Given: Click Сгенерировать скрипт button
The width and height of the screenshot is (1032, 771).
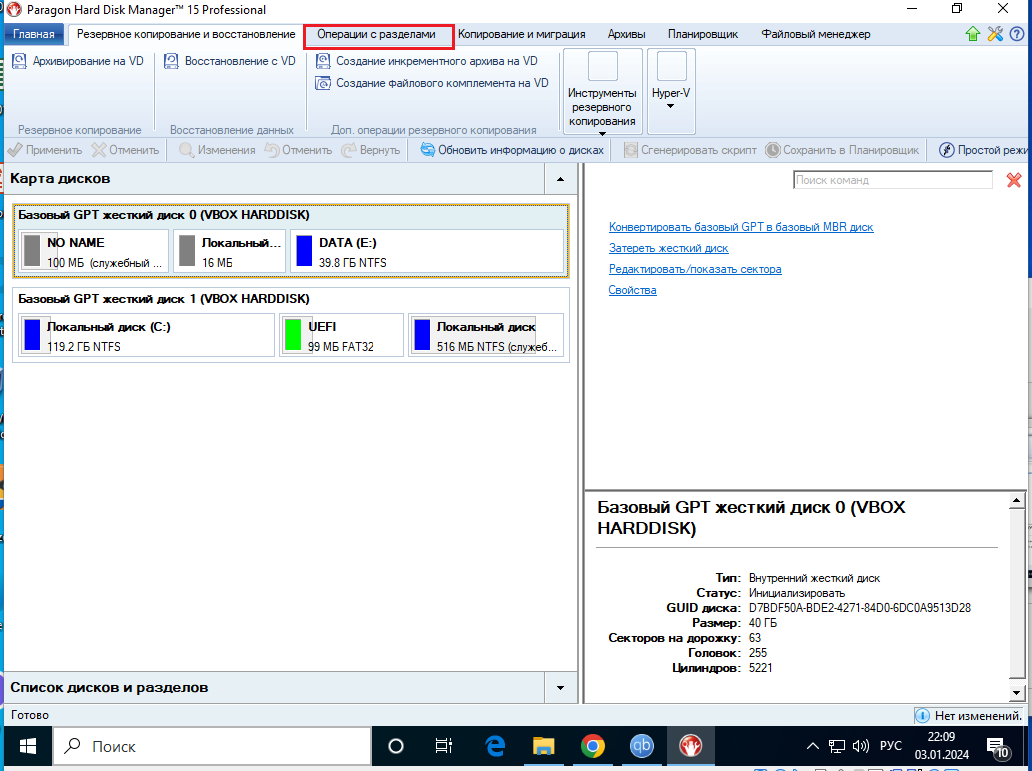Looking at the screenshot, I should (x=690, y=150).
